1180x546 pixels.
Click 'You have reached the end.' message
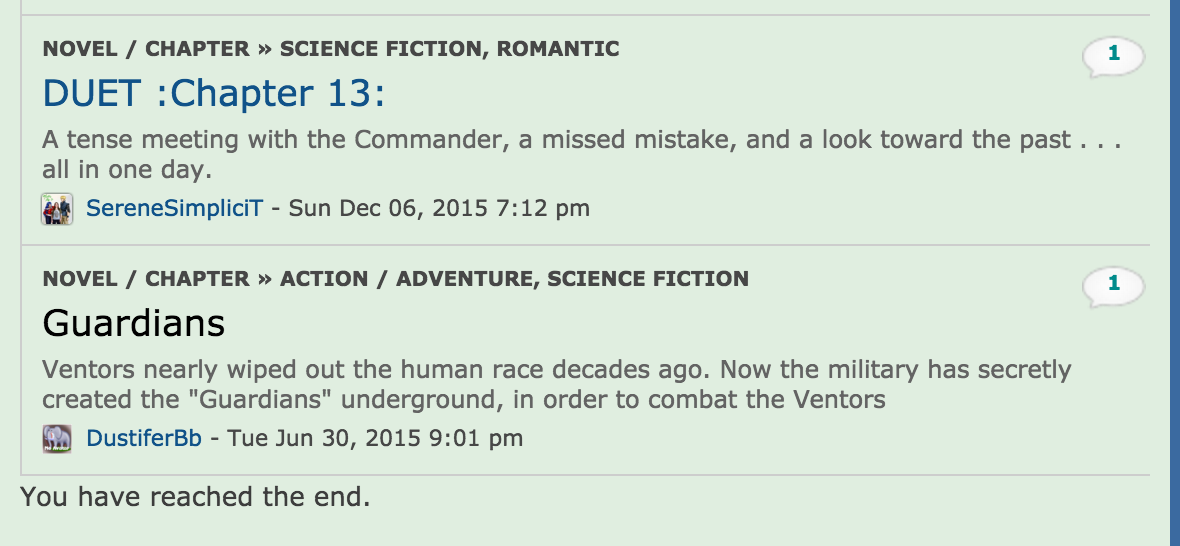tap(195, 497)
